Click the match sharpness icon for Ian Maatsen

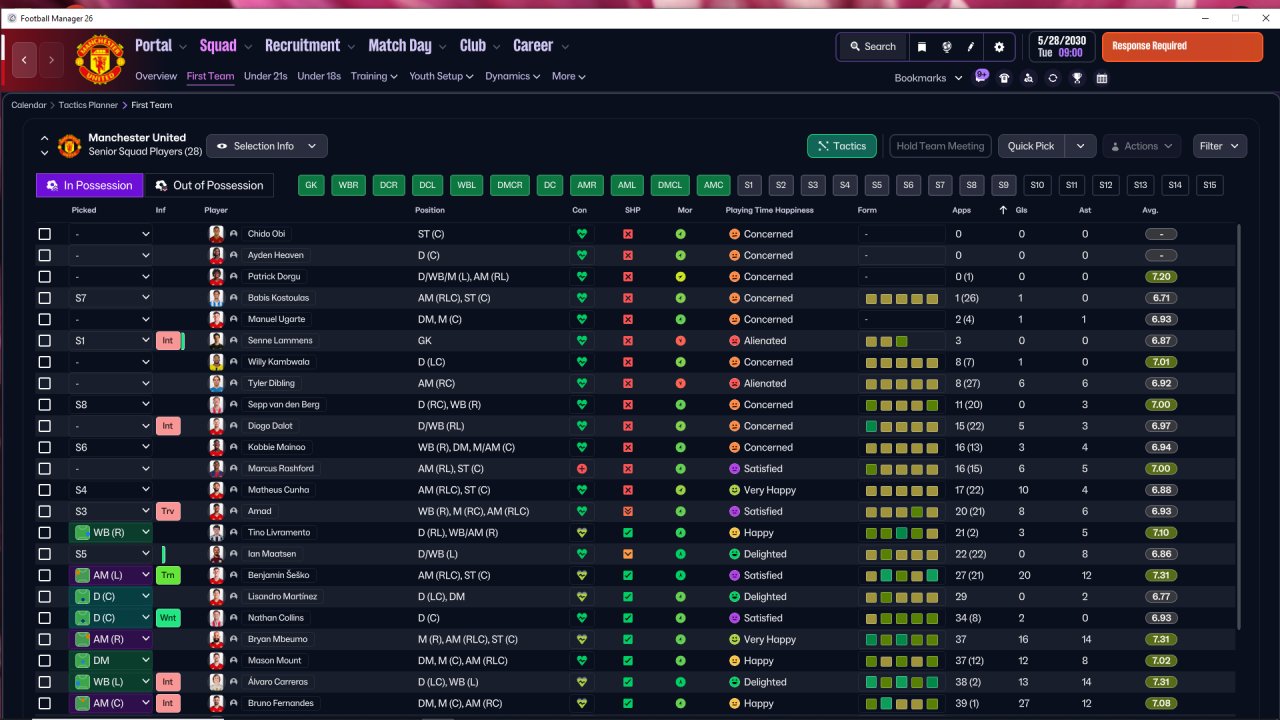coord(628,554)
